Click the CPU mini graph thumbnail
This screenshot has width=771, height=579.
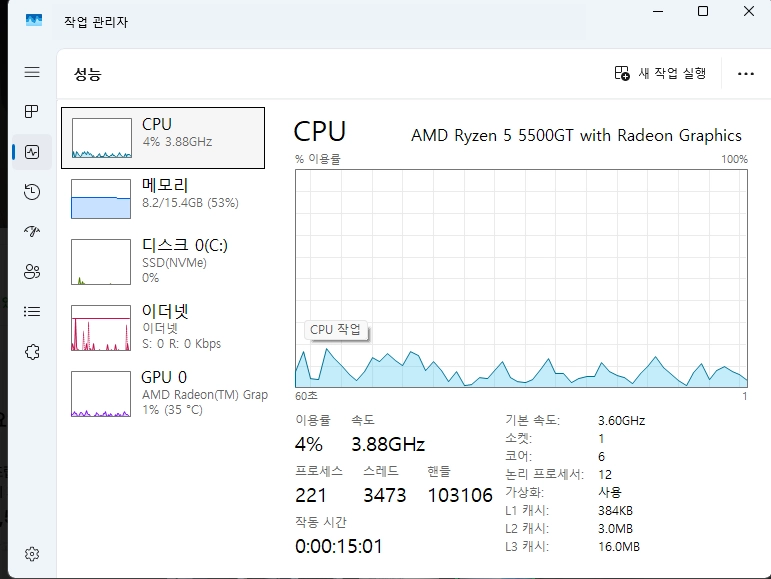click(x=101, y=138)
